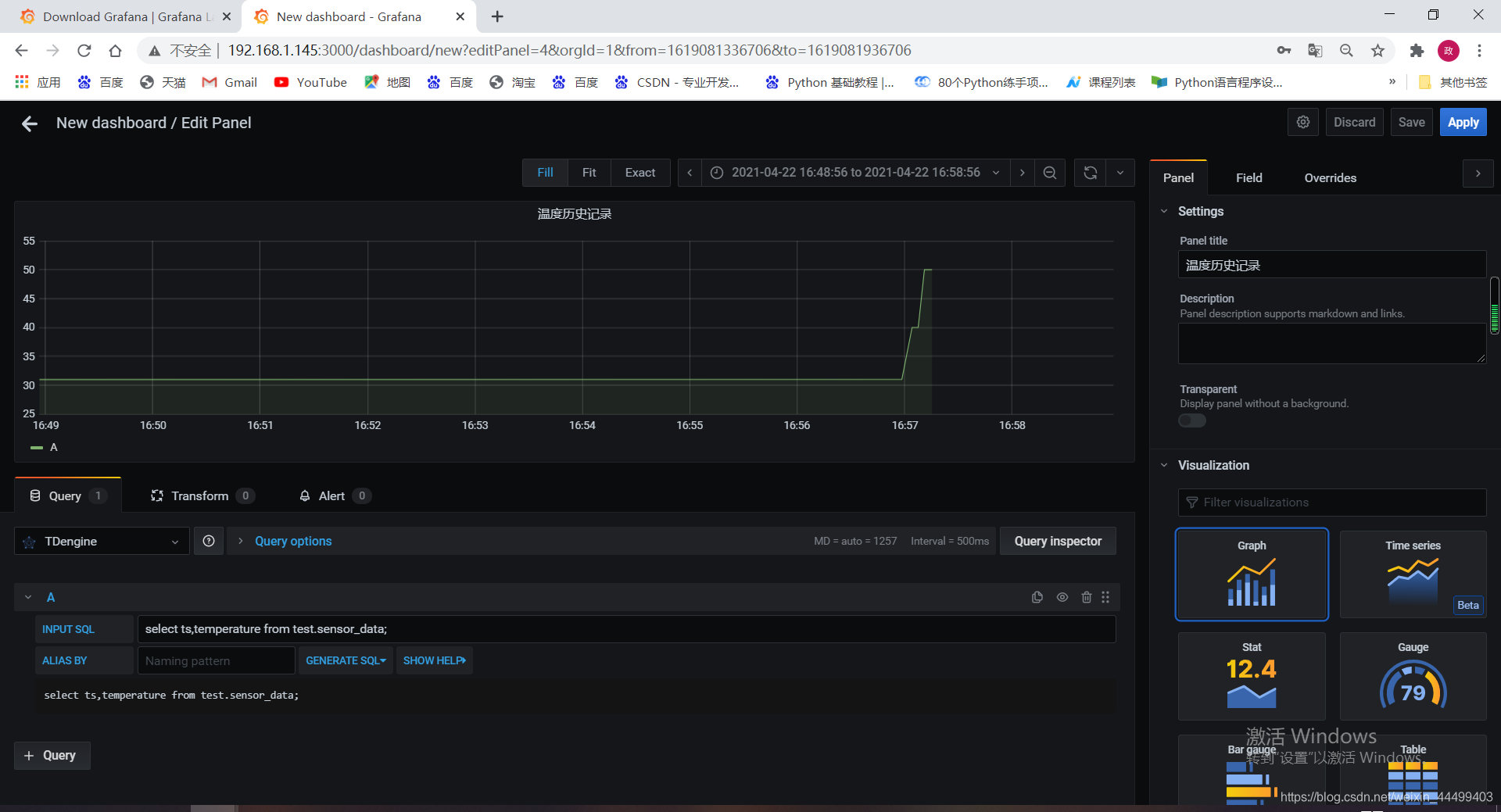1501x812 pixels.
Task: Select the Stat visualization
Action: pos(1252,676)
